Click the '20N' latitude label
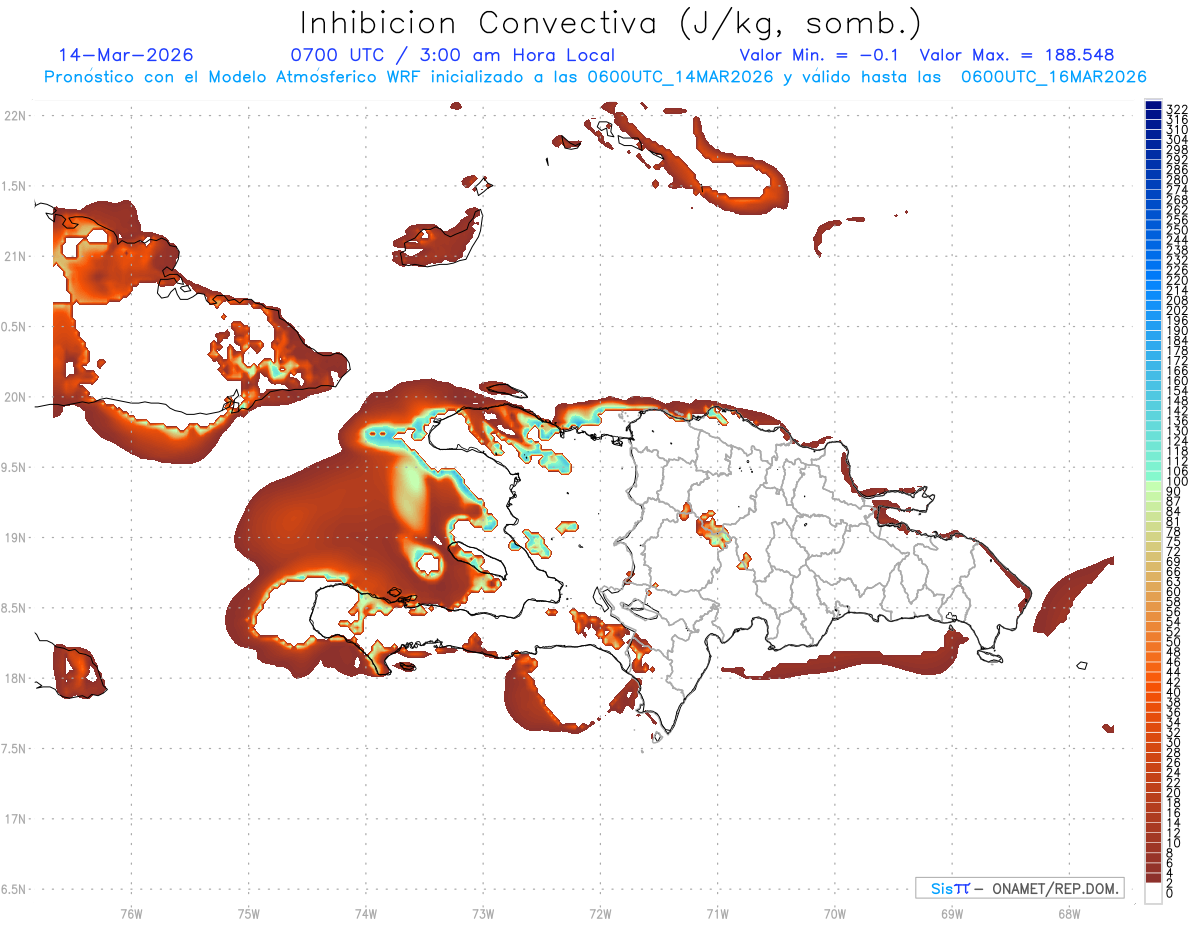 (x=14, y=397)
